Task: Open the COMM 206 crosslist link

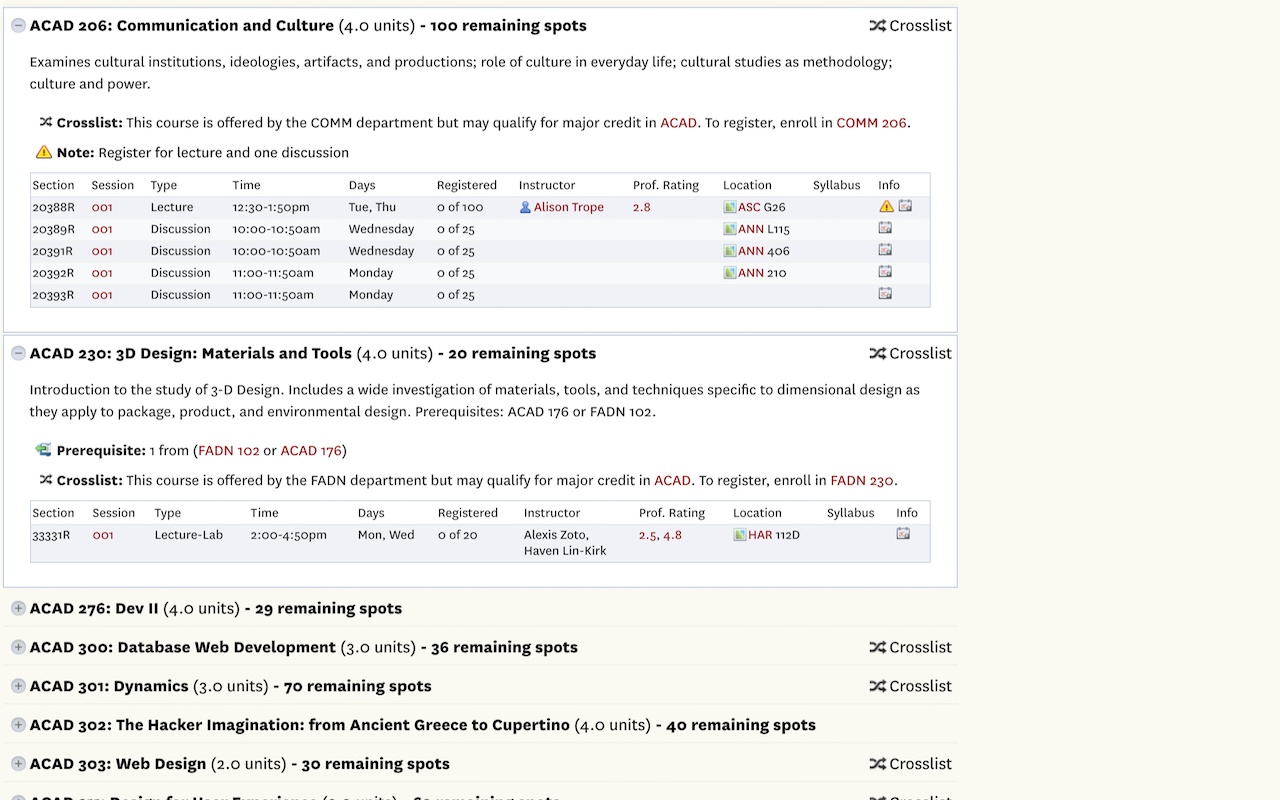Action: coord(871,123)
